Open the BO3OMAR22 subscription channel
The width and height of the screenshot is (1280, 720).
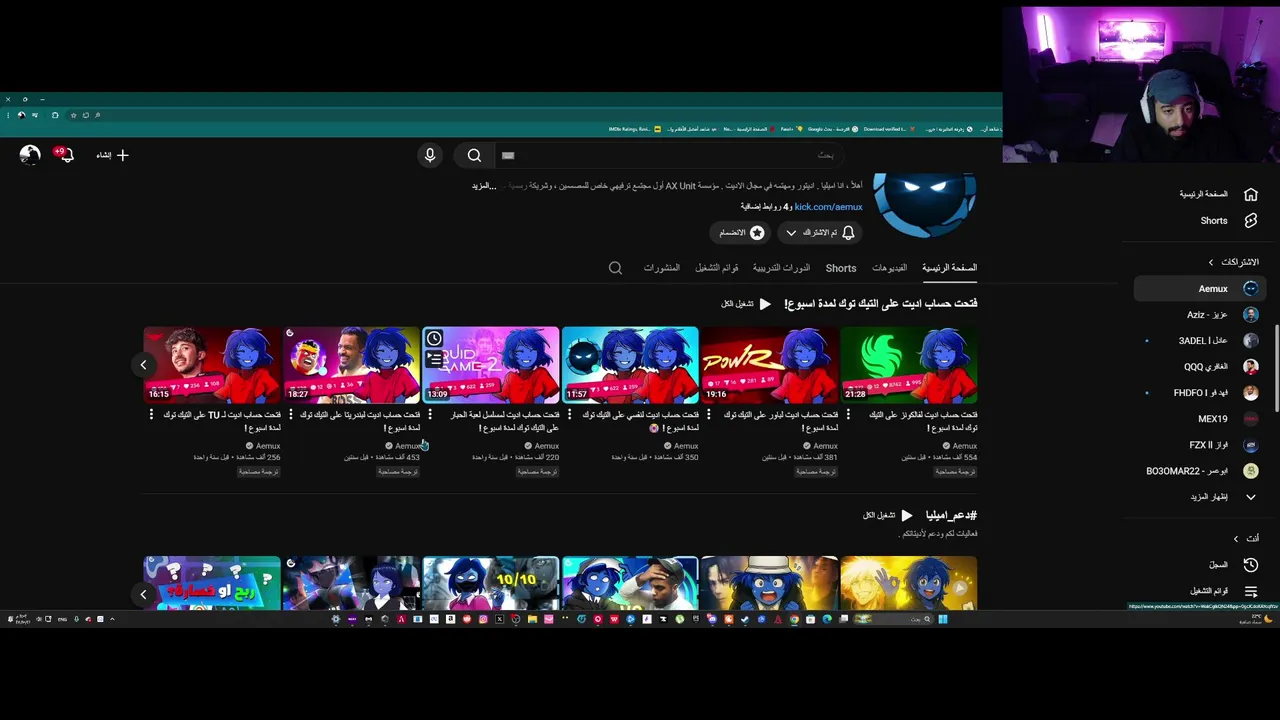click(1200, 470)
